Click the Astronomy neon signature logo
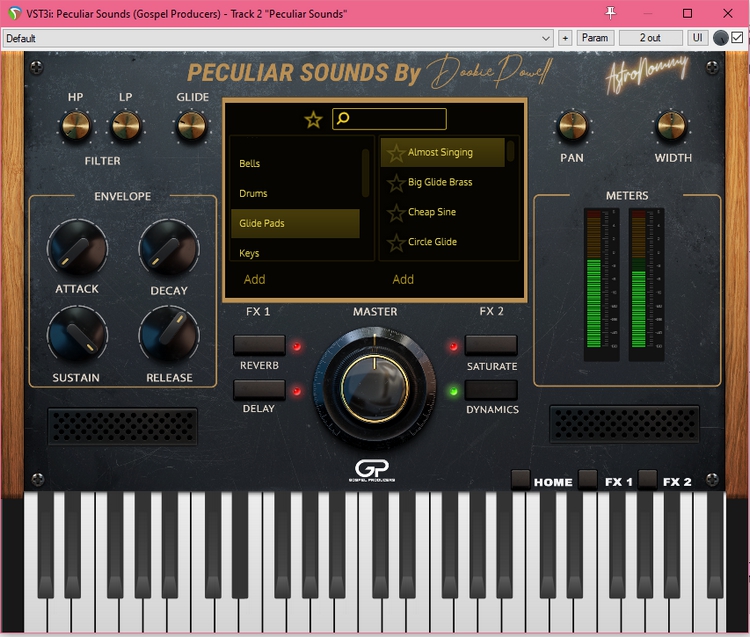This screenshot has width=750, height=637. (x=647, y=73)
